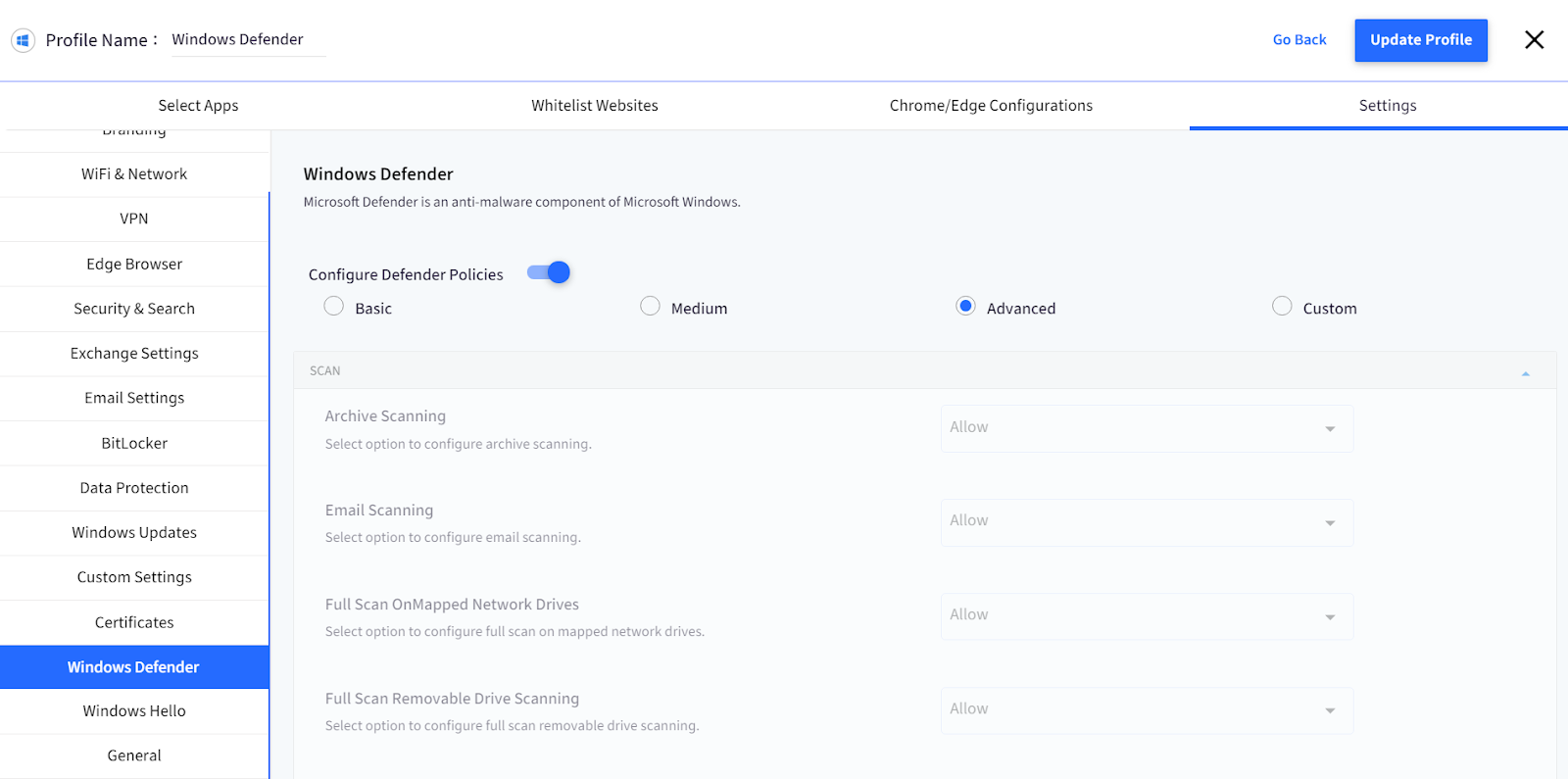Screen dimensions: 1568x779
Task: Select the Custom policy radio button
Action: pos(1282,307)
